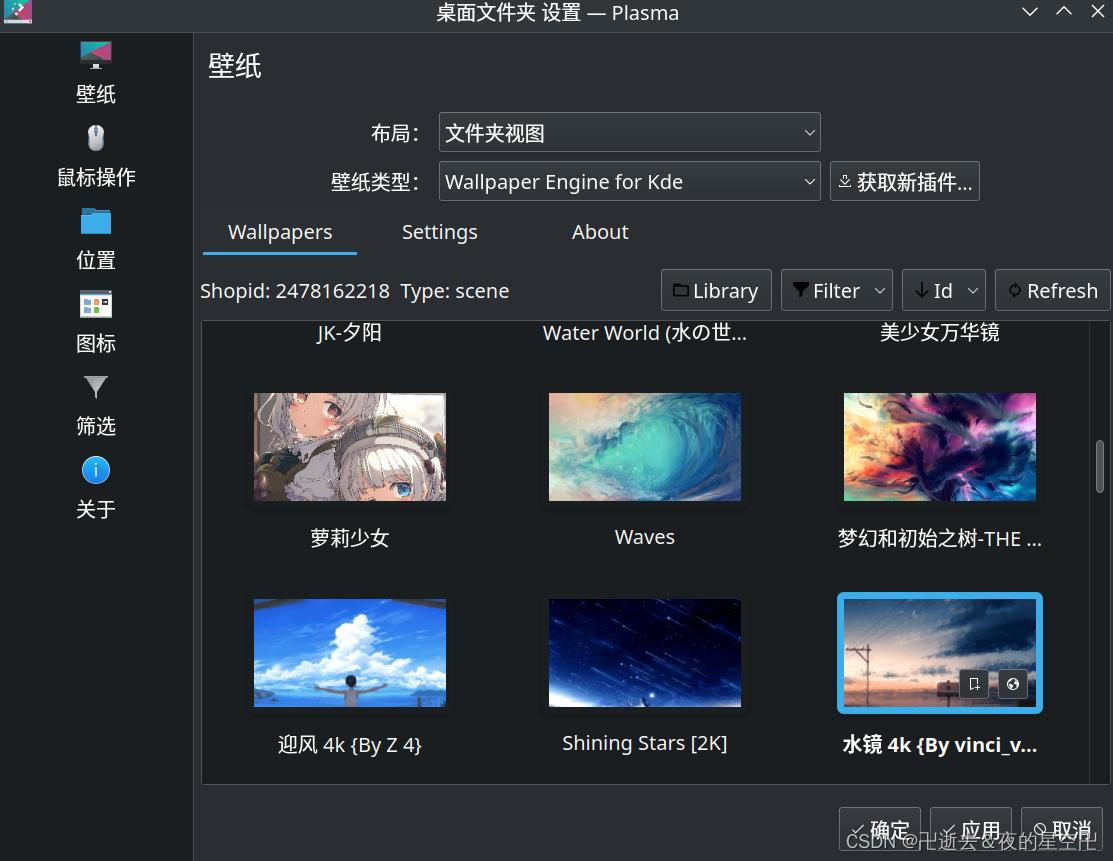Click the 获取新插件 button
The height and width of the screenshot is (861, 1113).
coord(904,181)
